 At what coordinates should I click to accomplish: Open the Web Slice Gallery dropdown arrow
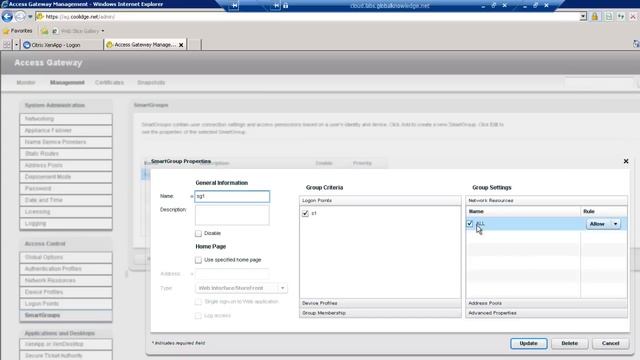[103, 31]
